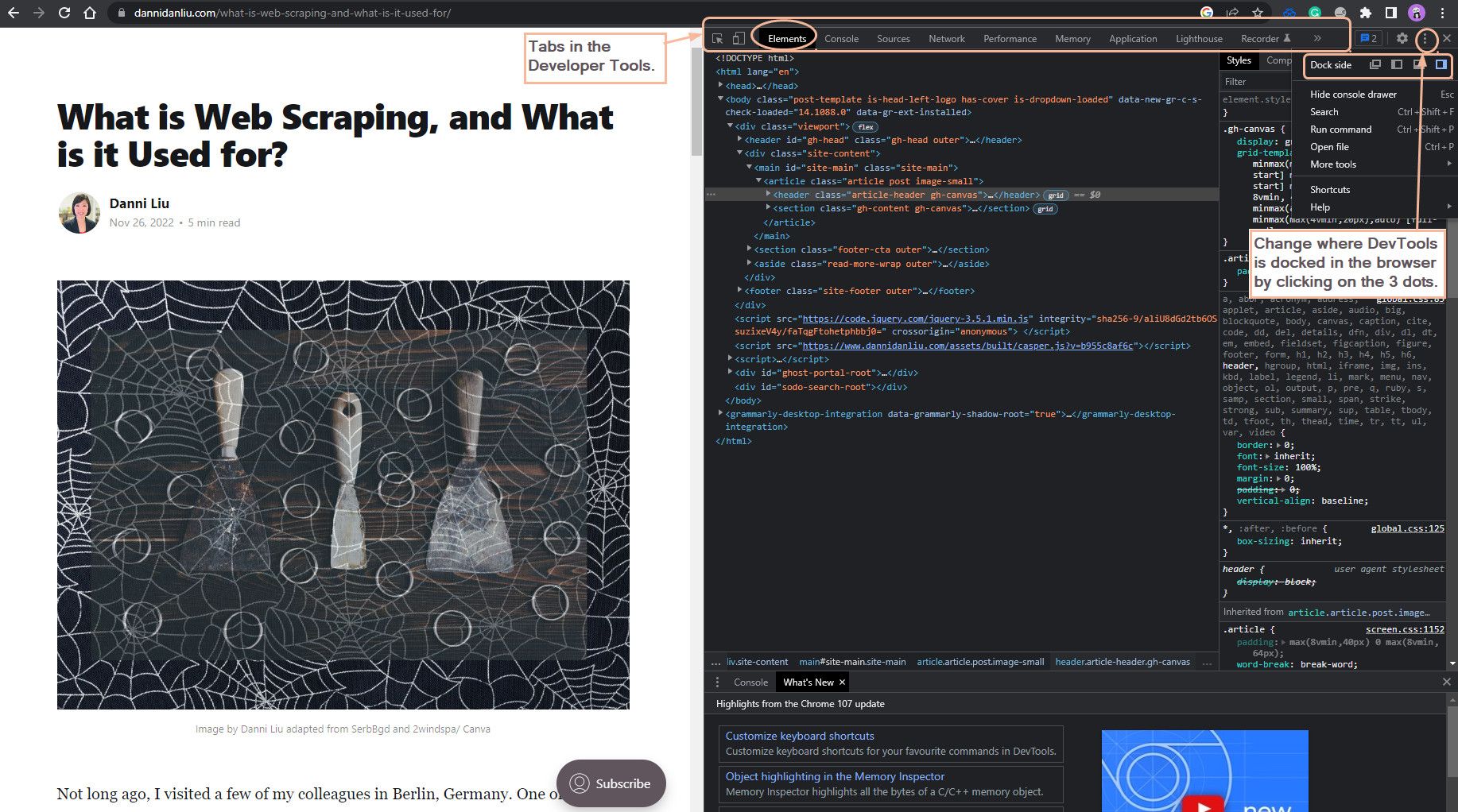This screenshot has height=812, width=1458.
Task: Go forward in browser history
Action: [39, 13]
